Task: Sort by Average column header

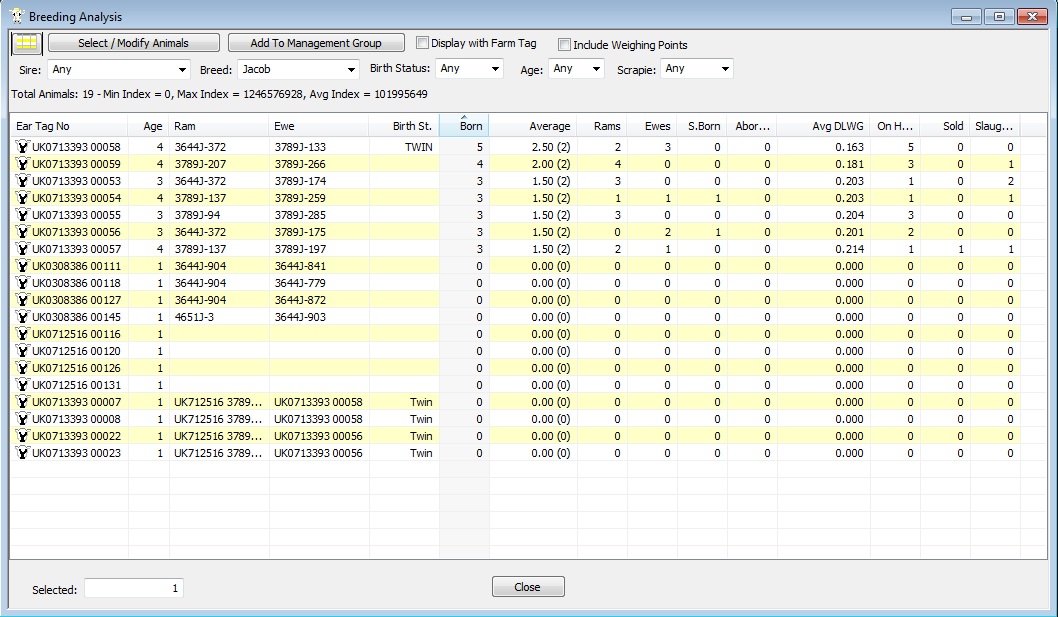Action: pyautogui.click(x=533, y=126)
